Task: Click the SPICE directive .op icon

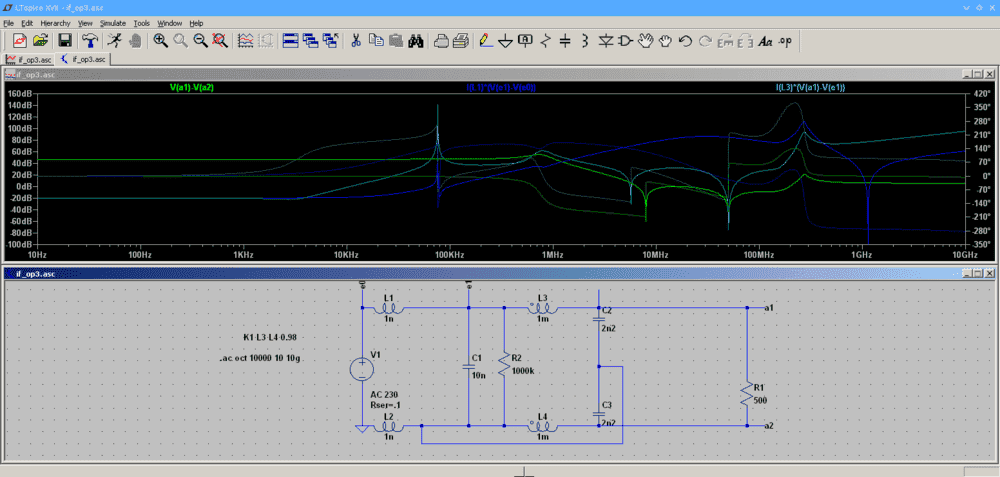Action: 785,41
